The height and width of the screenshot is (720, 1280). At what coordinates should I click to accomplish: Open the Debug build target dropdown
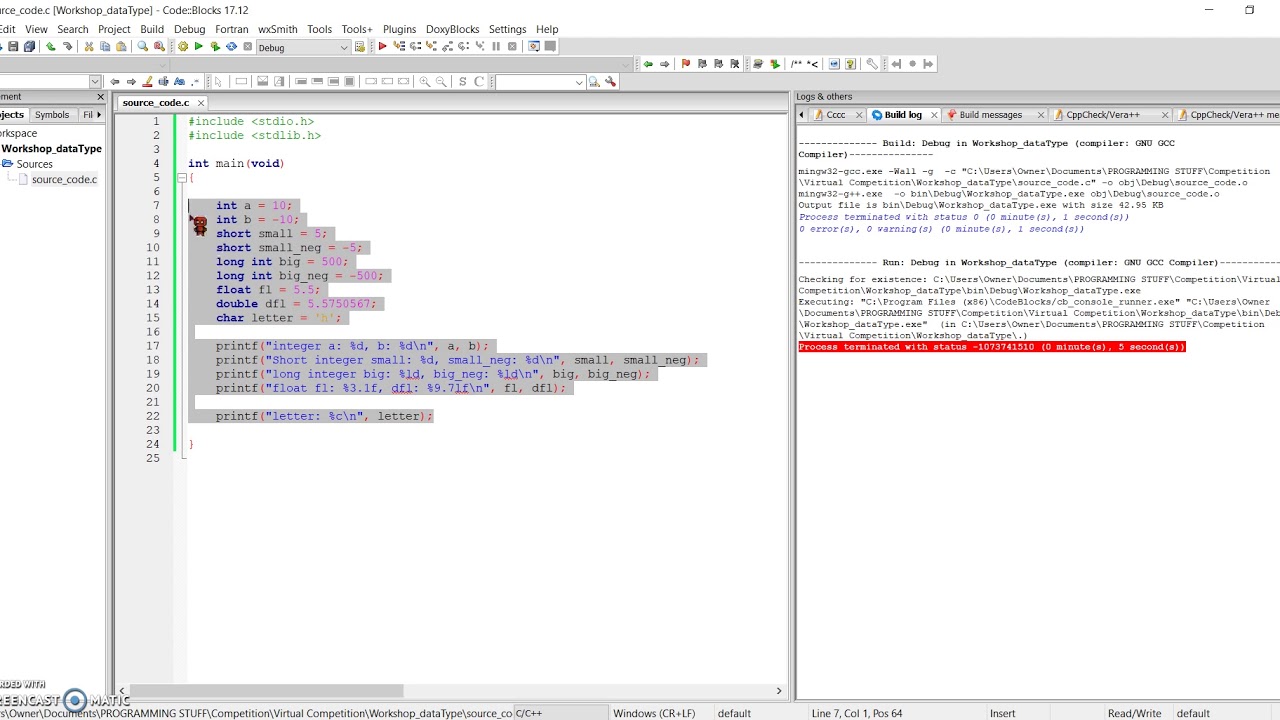344,47
